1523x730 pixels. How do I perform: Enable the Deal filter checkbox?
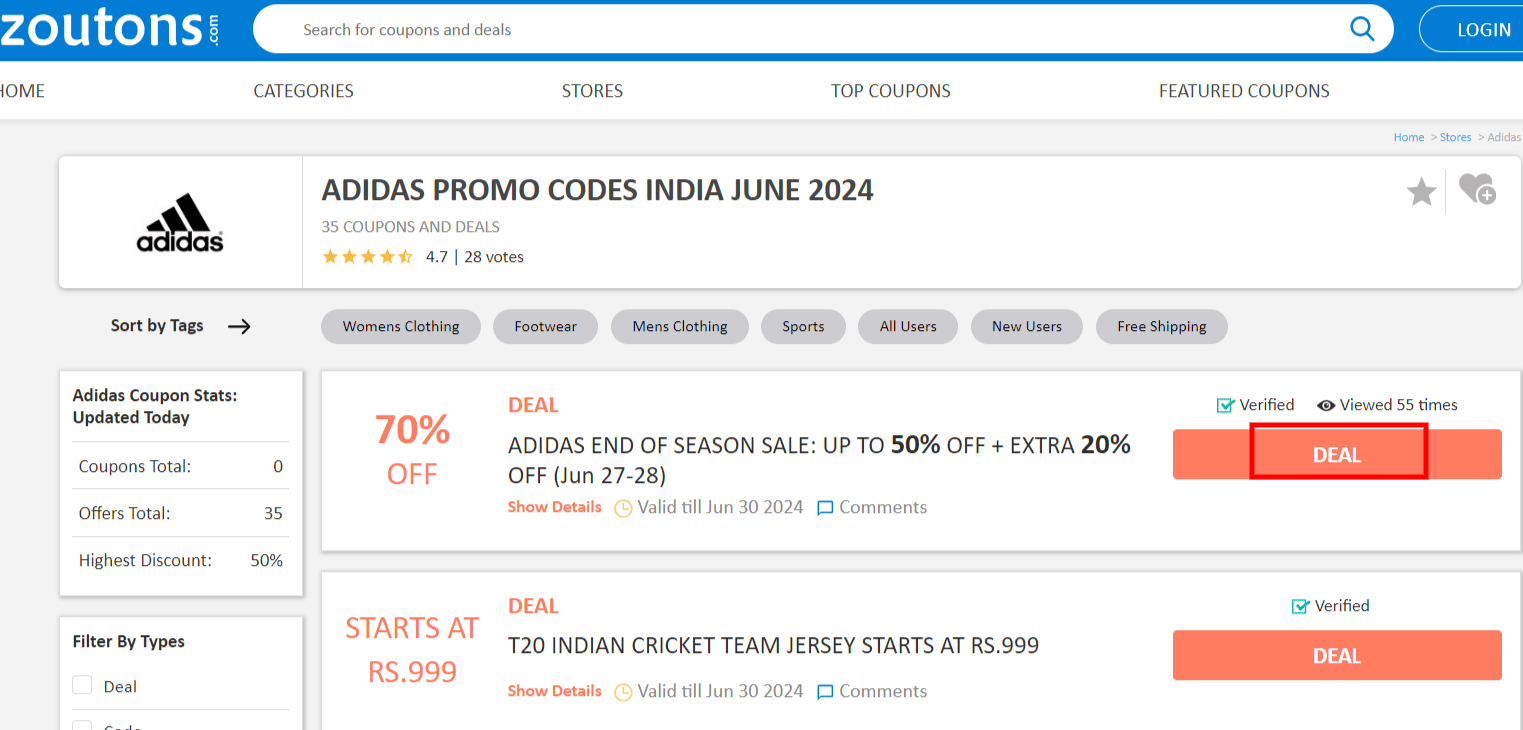tap(81, 686)
